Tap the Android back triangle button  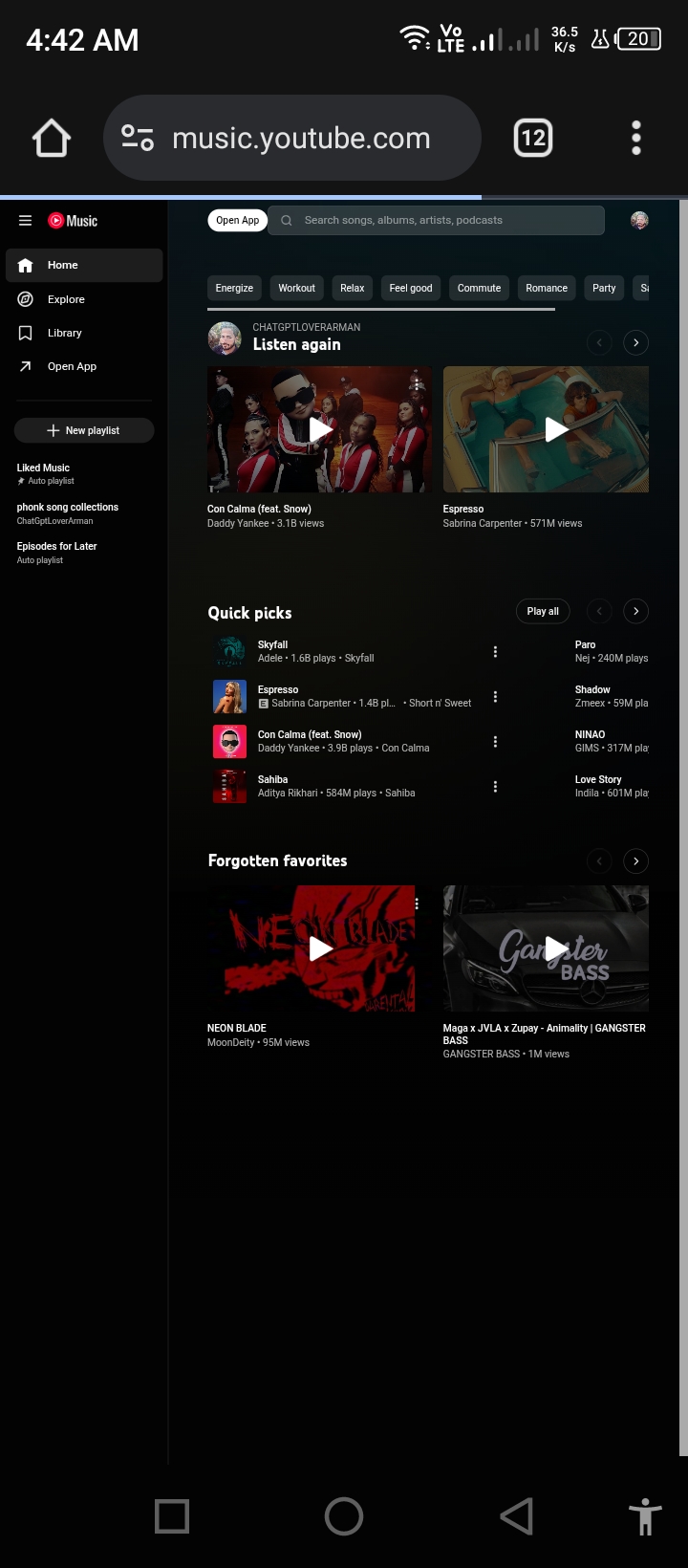(x=516, y=1515)
